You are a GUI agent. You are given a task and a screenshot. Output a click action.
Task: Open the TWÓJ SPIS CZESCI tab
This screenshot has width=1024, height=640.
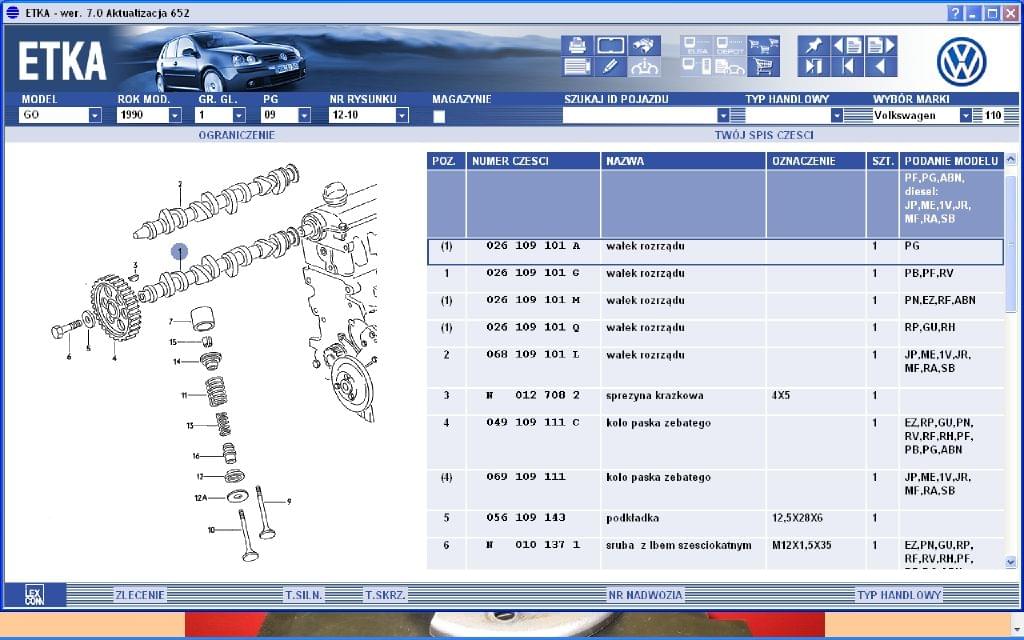click(x=764, y=135)
